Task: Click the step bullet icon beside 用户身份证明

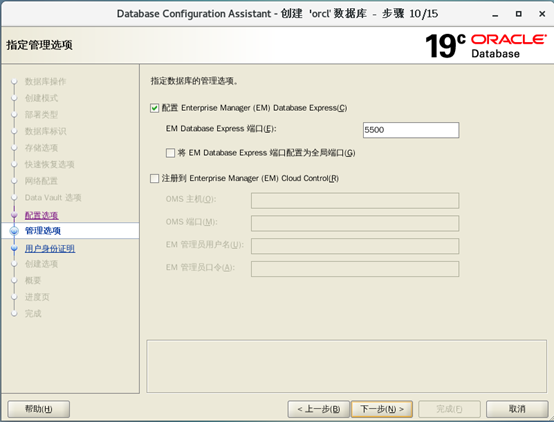Action: click(14, 248)
